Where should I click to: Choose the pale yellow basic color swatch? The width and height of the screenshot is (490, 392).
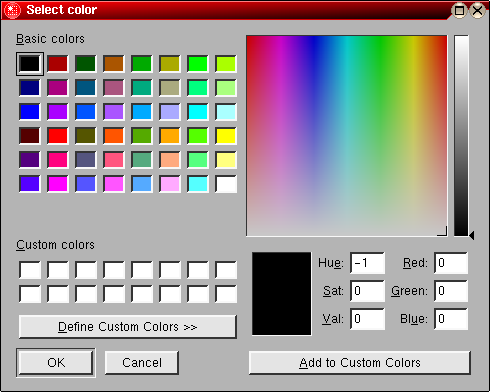(226, 159)
